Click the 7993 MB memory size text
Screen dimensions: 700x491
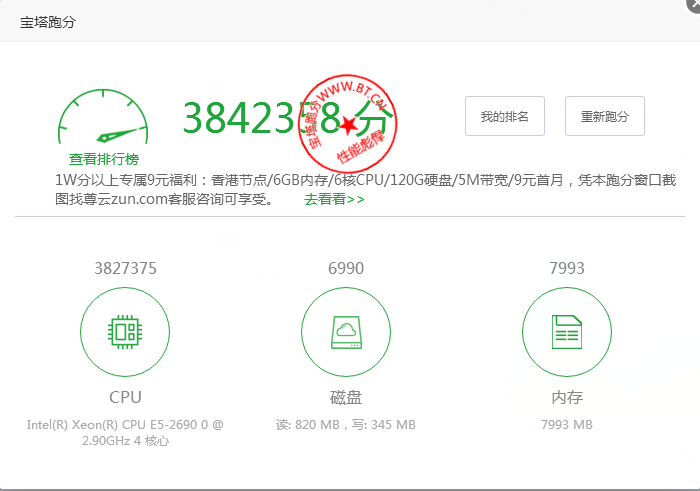tap(567, 424)
